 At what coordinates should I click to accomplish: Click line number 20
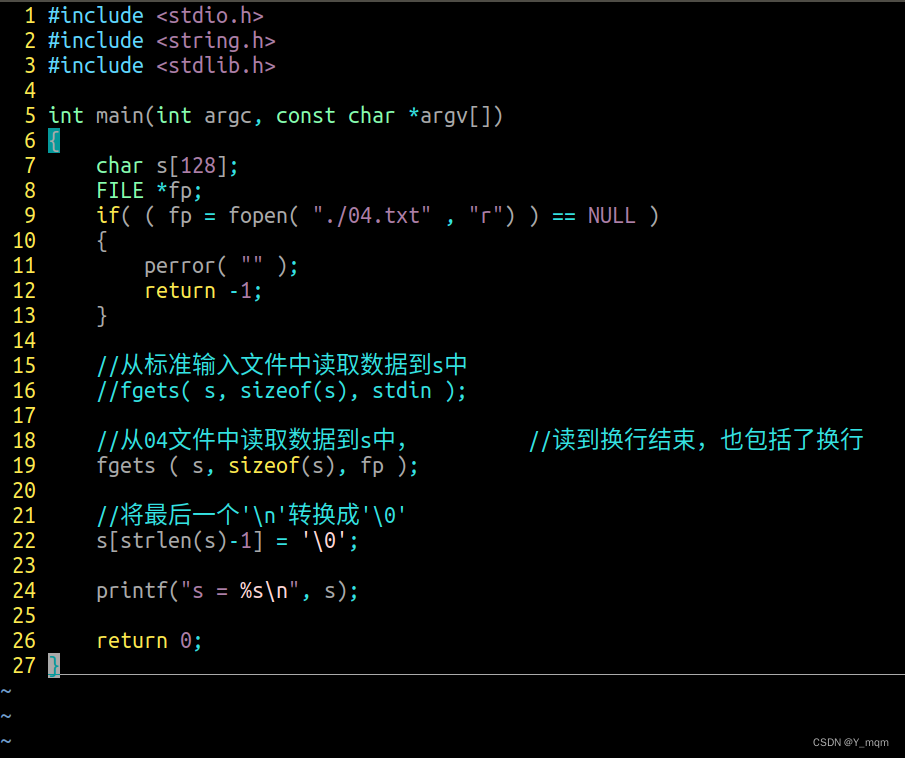(24, 491)
